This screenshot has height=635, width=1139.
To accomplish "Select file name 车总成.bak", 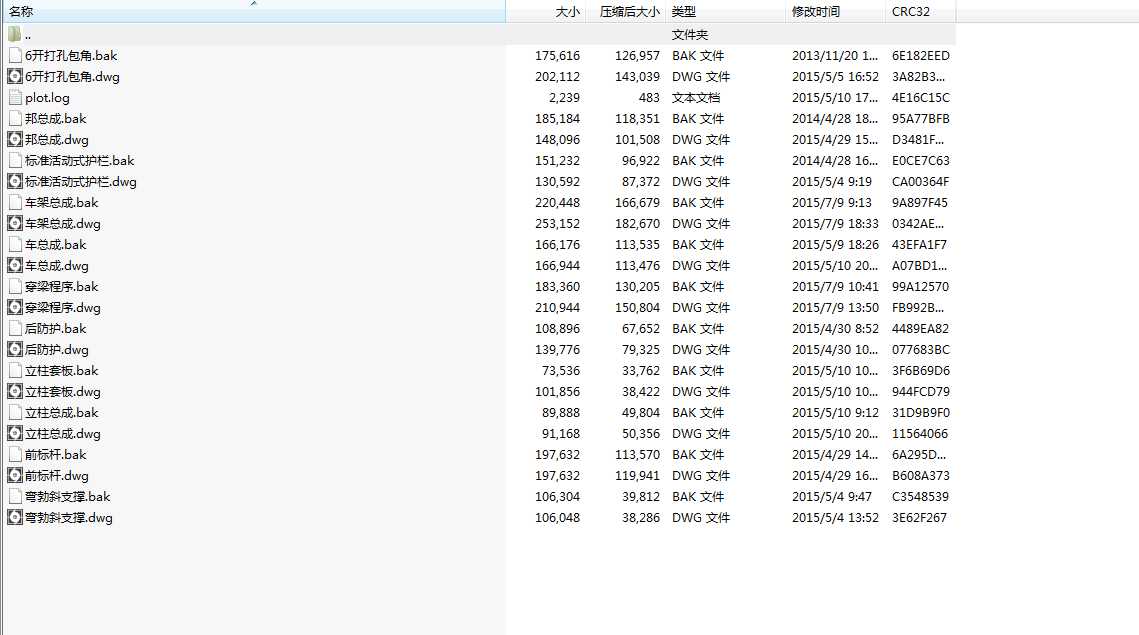I will tap(56, 246).
